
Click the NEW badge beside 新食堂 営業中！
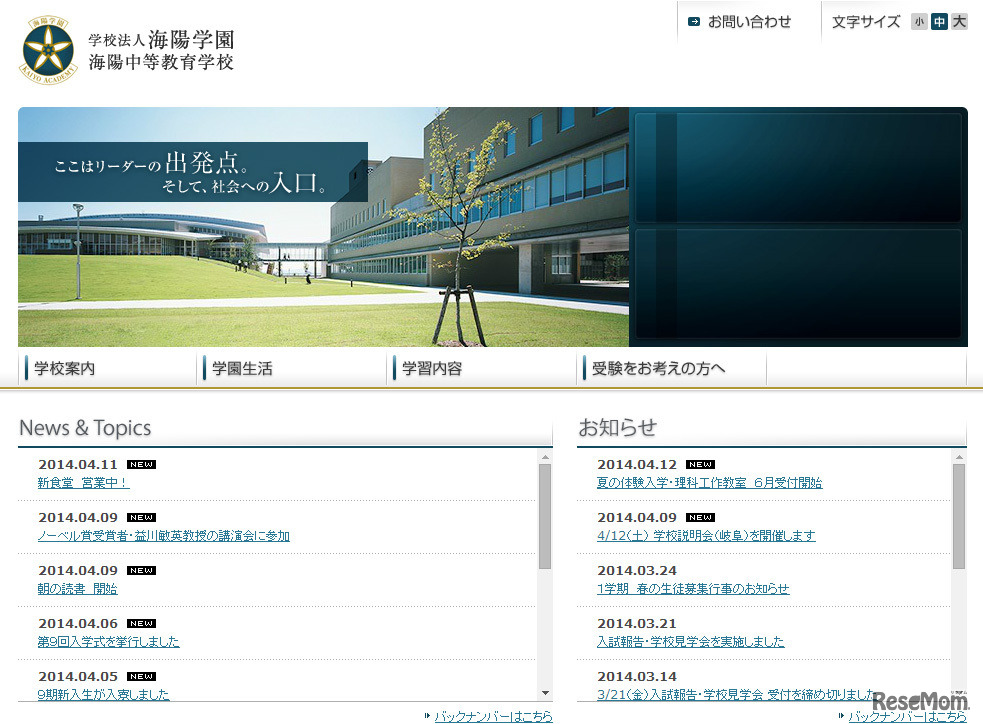(140, 464)
